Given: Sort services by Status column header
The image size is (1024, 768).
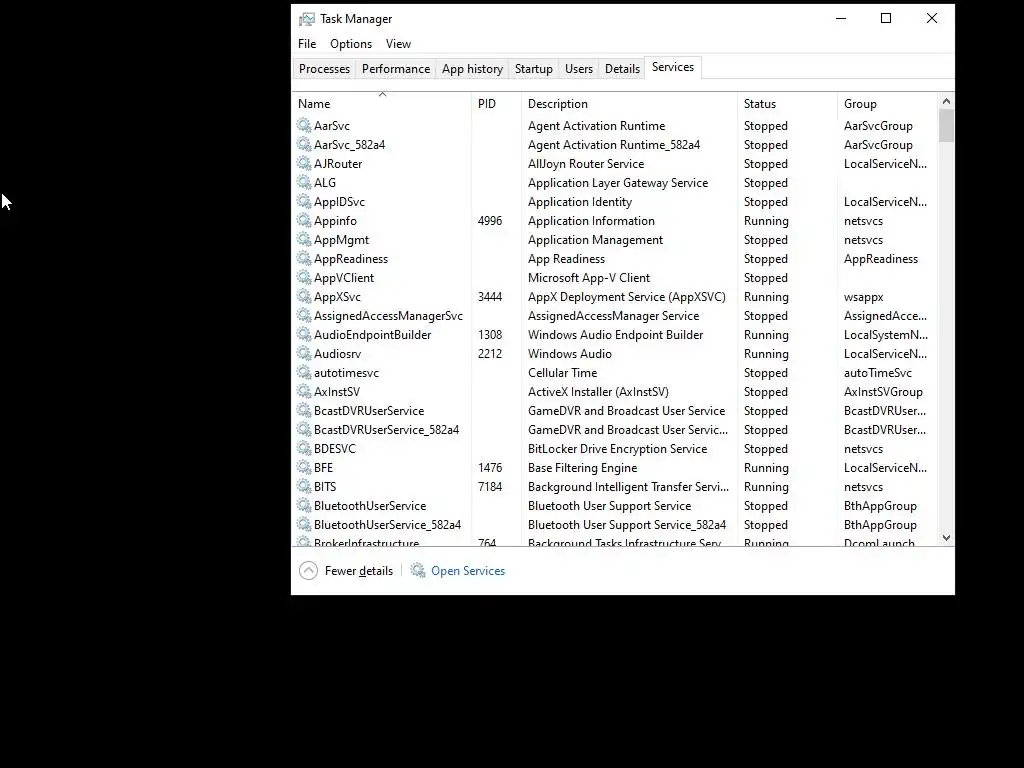Looking at the screenshot, I should pos(787,104).
